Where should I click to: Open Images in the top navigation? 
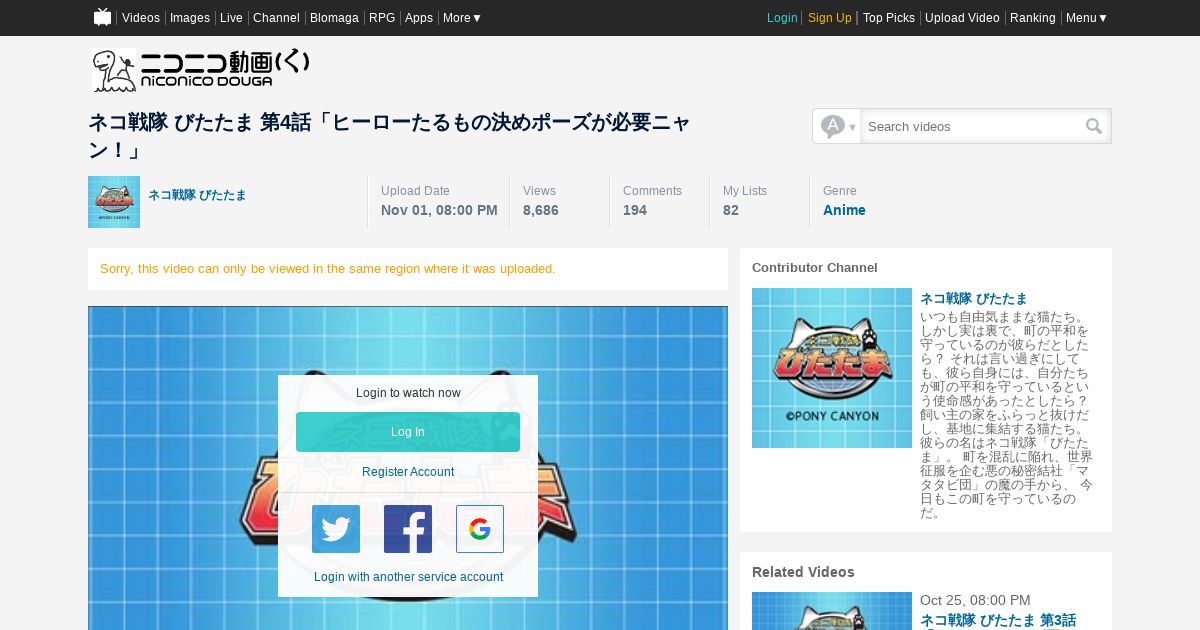tap(190, 18)
